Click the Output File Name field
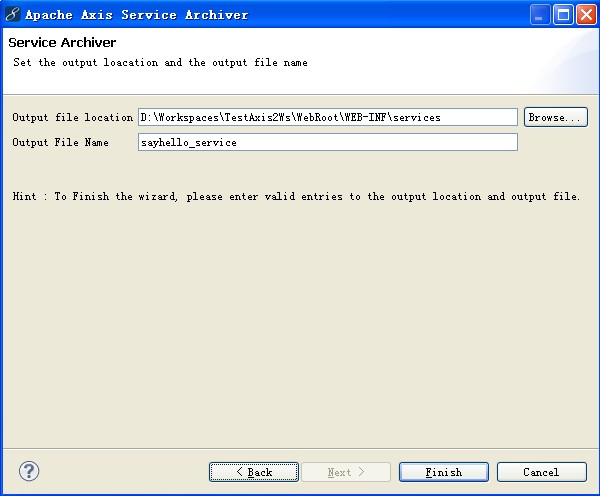 [328, 142]
